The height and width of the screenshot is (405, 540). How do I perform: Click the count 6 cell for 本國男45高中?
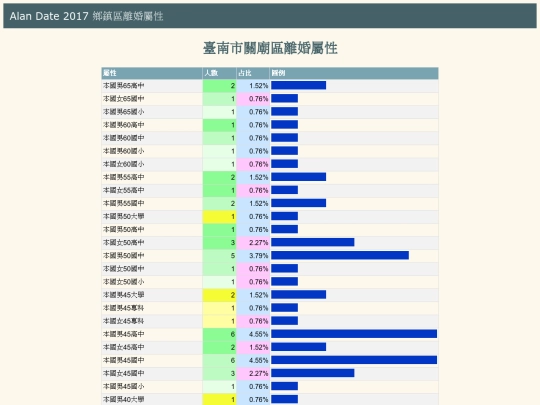pyautogui.click(x=219, y=334)
